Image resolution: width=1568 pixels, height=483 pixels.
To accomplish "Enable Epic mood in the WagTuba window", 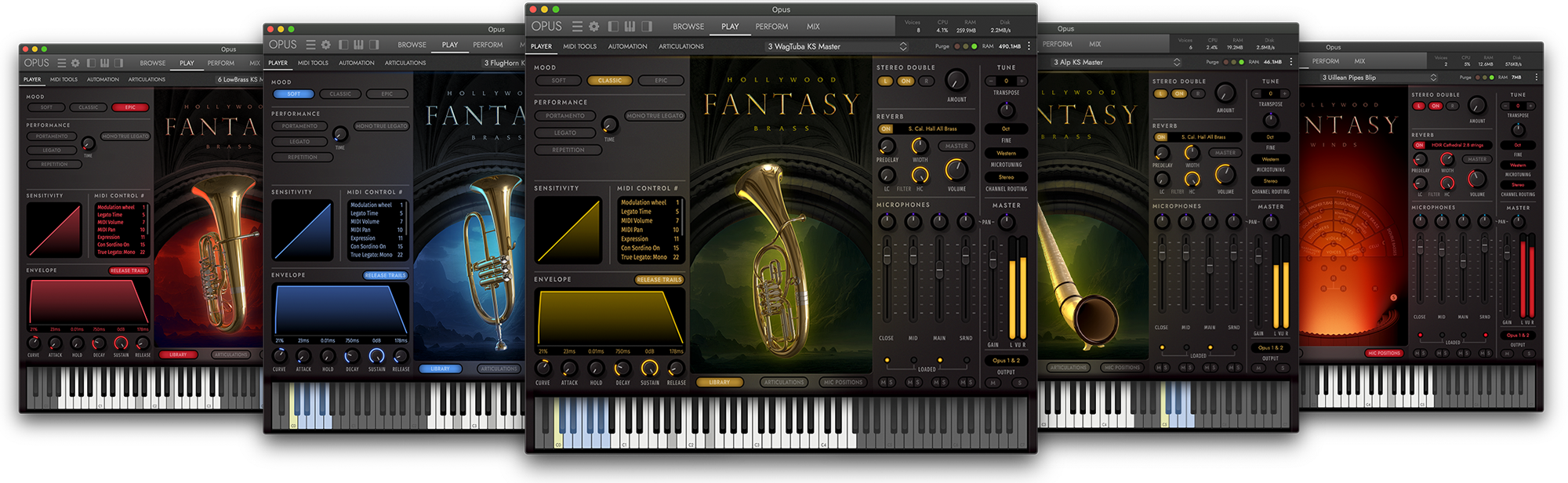I will [661, 81].
